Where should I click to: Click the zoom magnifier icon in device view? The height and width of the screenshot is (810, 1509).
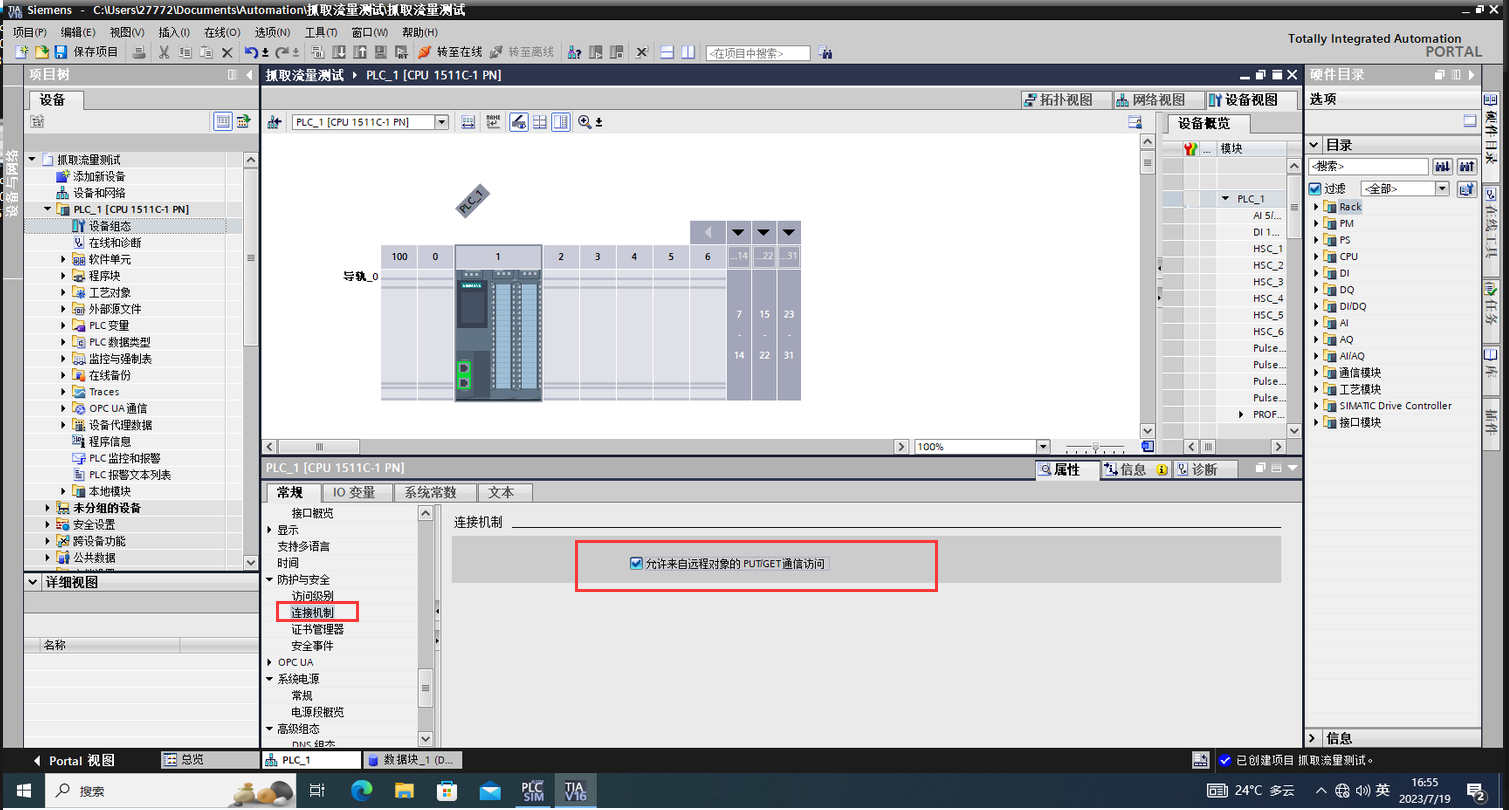point(585,122)
